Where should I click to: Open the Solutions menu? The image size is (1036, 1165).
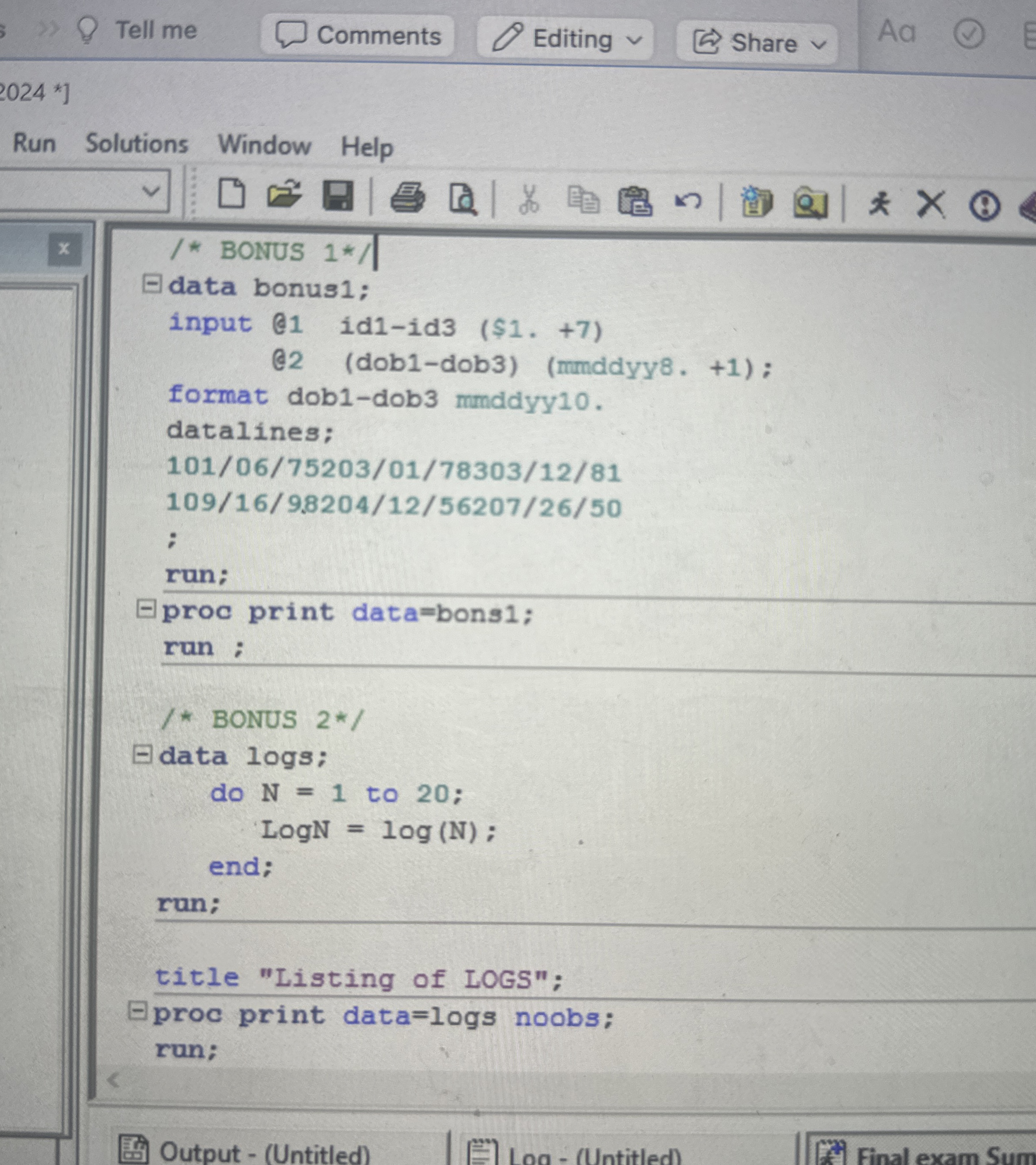point(137,144)
